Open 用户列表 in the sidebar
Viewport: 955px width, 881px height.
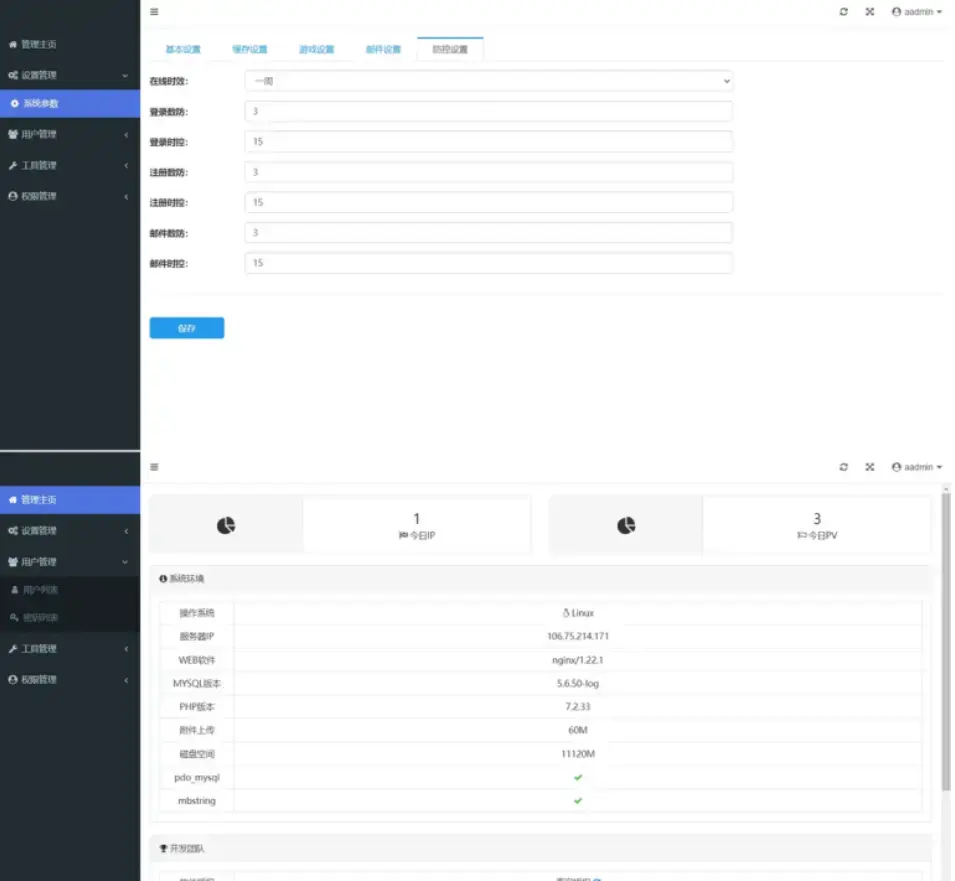tap(41, 590)
